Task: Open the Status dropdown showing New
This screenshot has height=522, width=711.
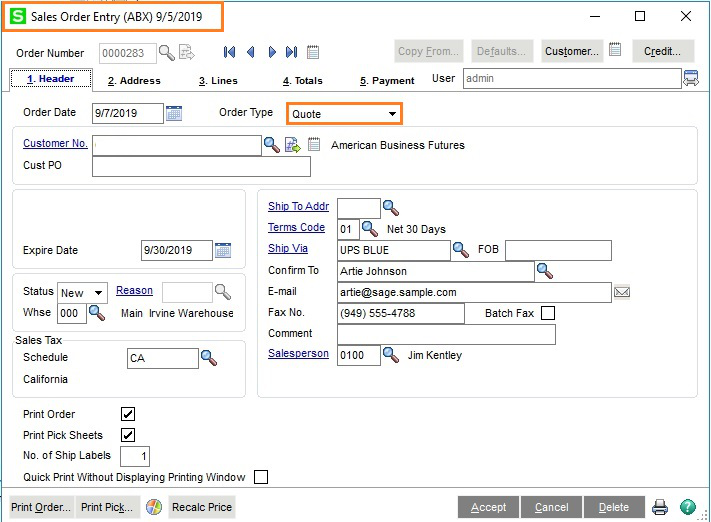Action: [x=82, y=293]
